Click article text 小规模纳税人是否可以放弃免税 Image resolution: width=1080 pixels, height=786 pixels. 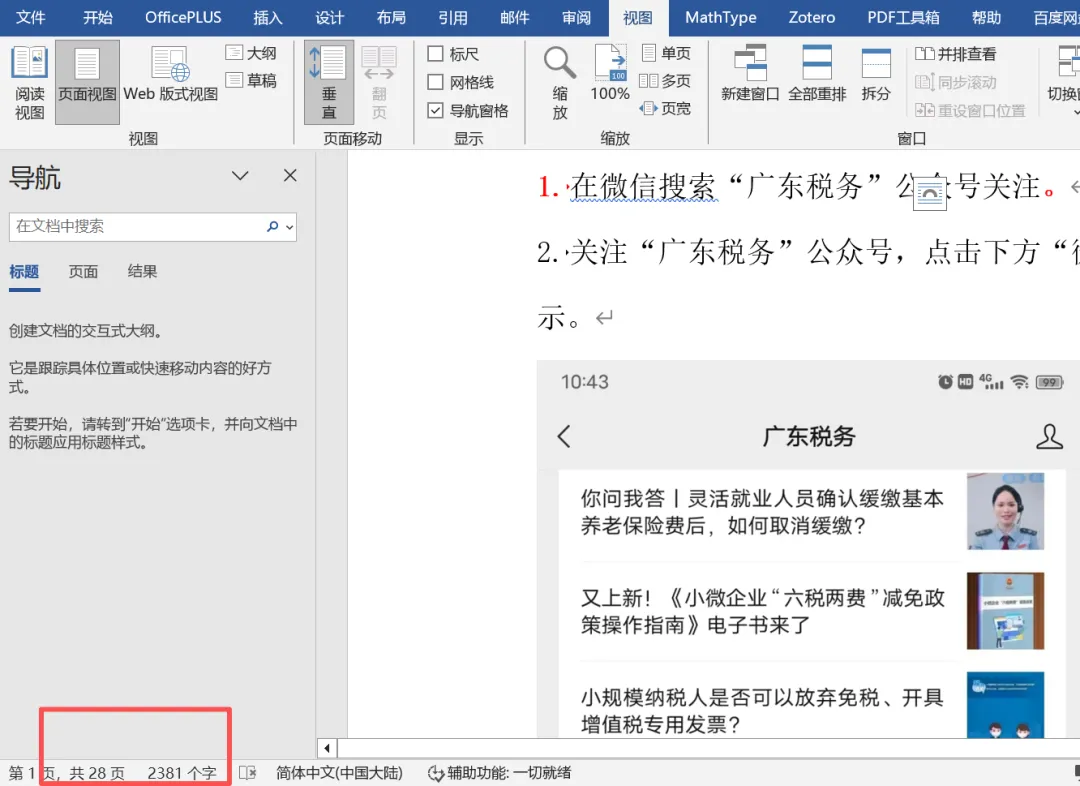click(762, 711)
